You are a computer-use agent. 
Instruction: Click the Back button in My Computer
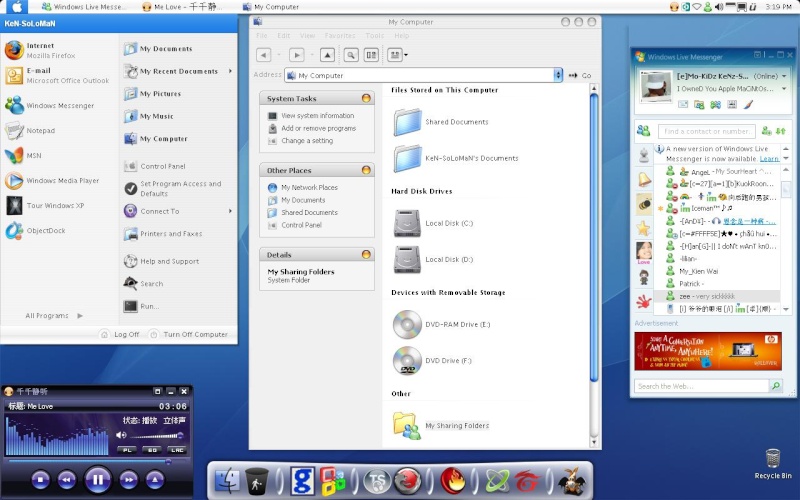pyautogui.click(x=263, y=55)
